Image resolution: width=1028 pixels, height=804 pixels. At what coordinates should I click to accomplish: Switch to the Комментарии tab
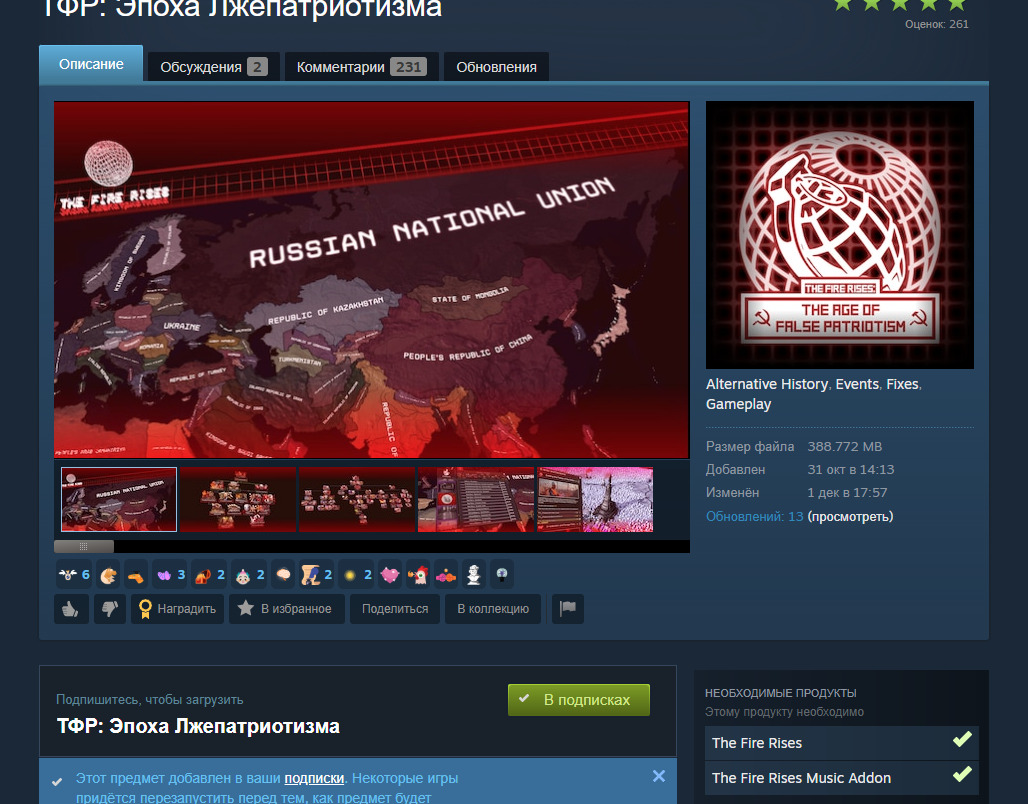pos(362,67)
